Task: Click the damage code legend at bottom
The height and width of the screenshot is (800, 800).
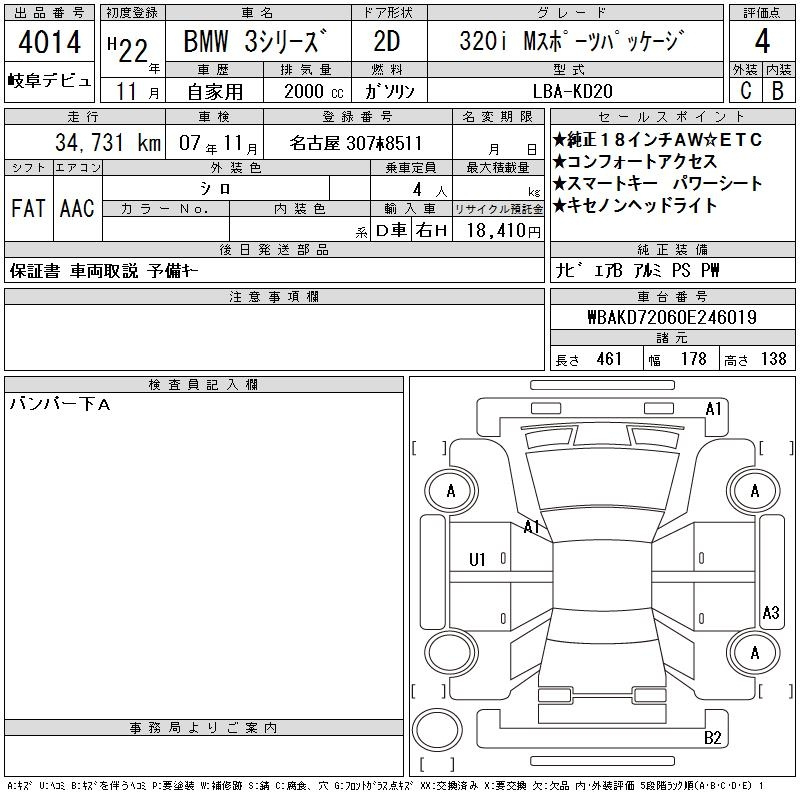Action: [x=386, y=786]
